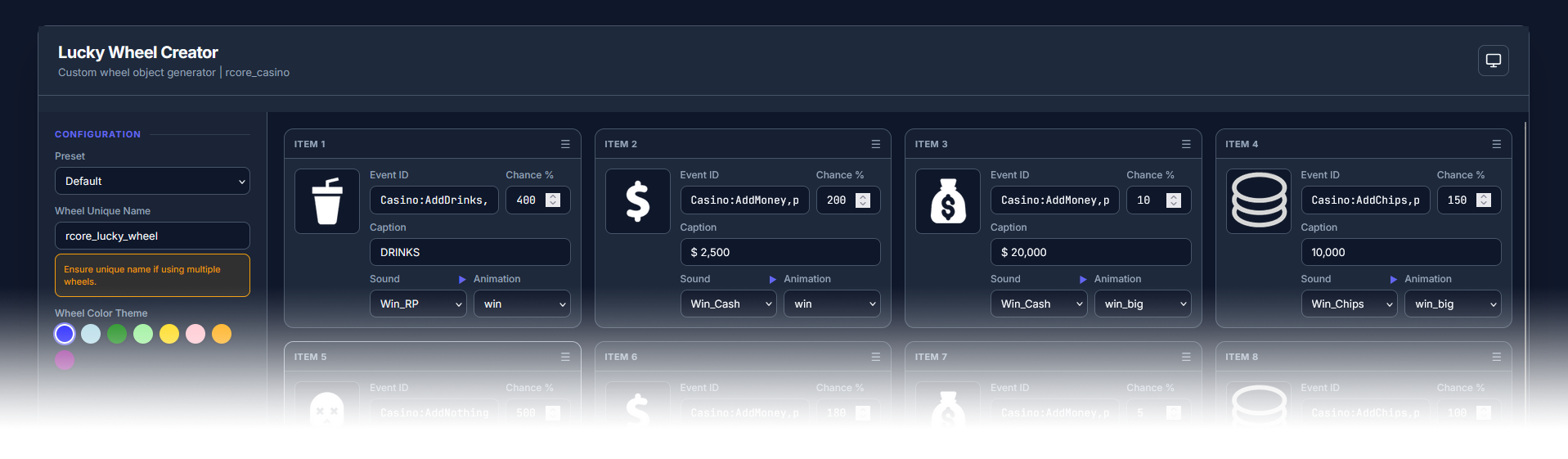Adjust the Item 1 Chance % stepper
Viewport: 1568px width, 459px height.
(553, 200)
